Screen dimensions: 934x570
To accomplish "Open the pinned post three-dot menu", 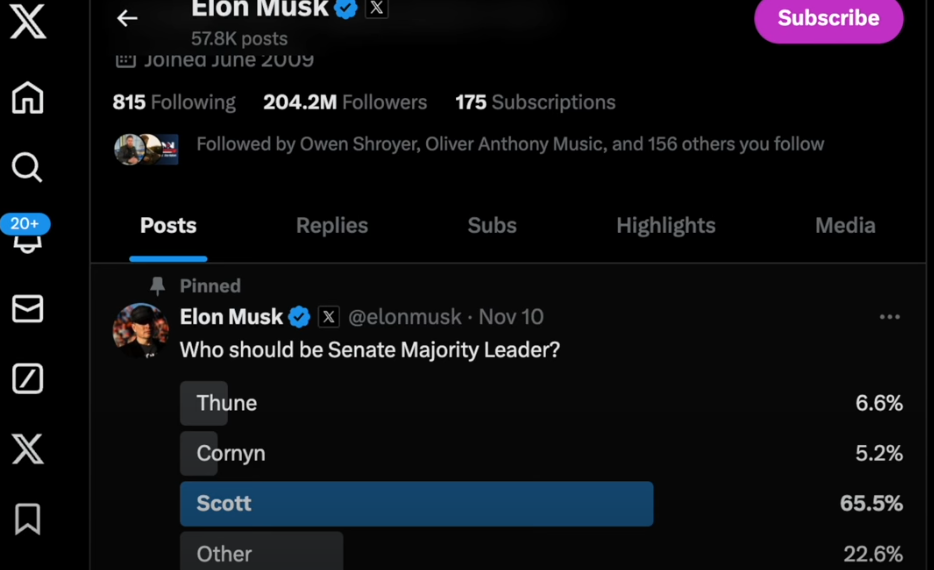I will (x=889, y=317).
